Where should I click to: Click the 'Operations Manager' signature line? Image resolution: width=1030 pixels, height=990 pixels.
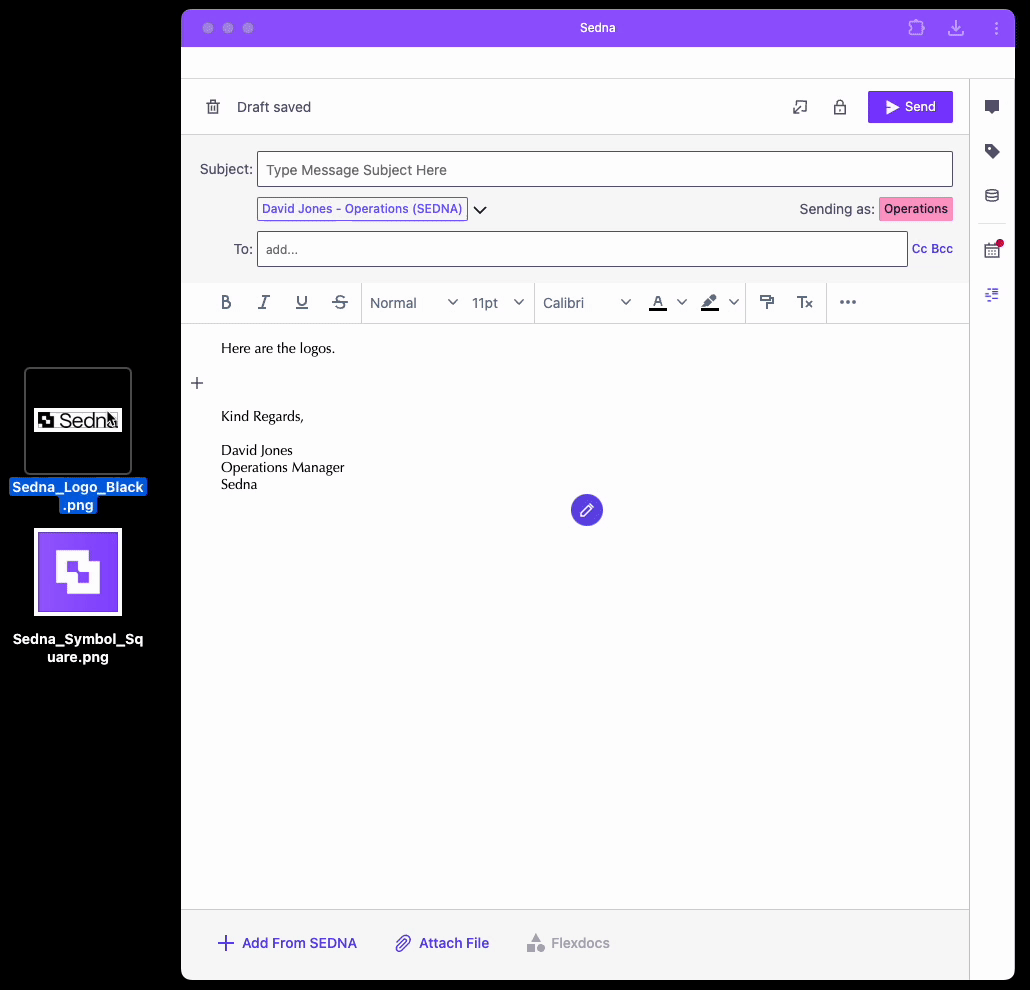pos(282,467)
